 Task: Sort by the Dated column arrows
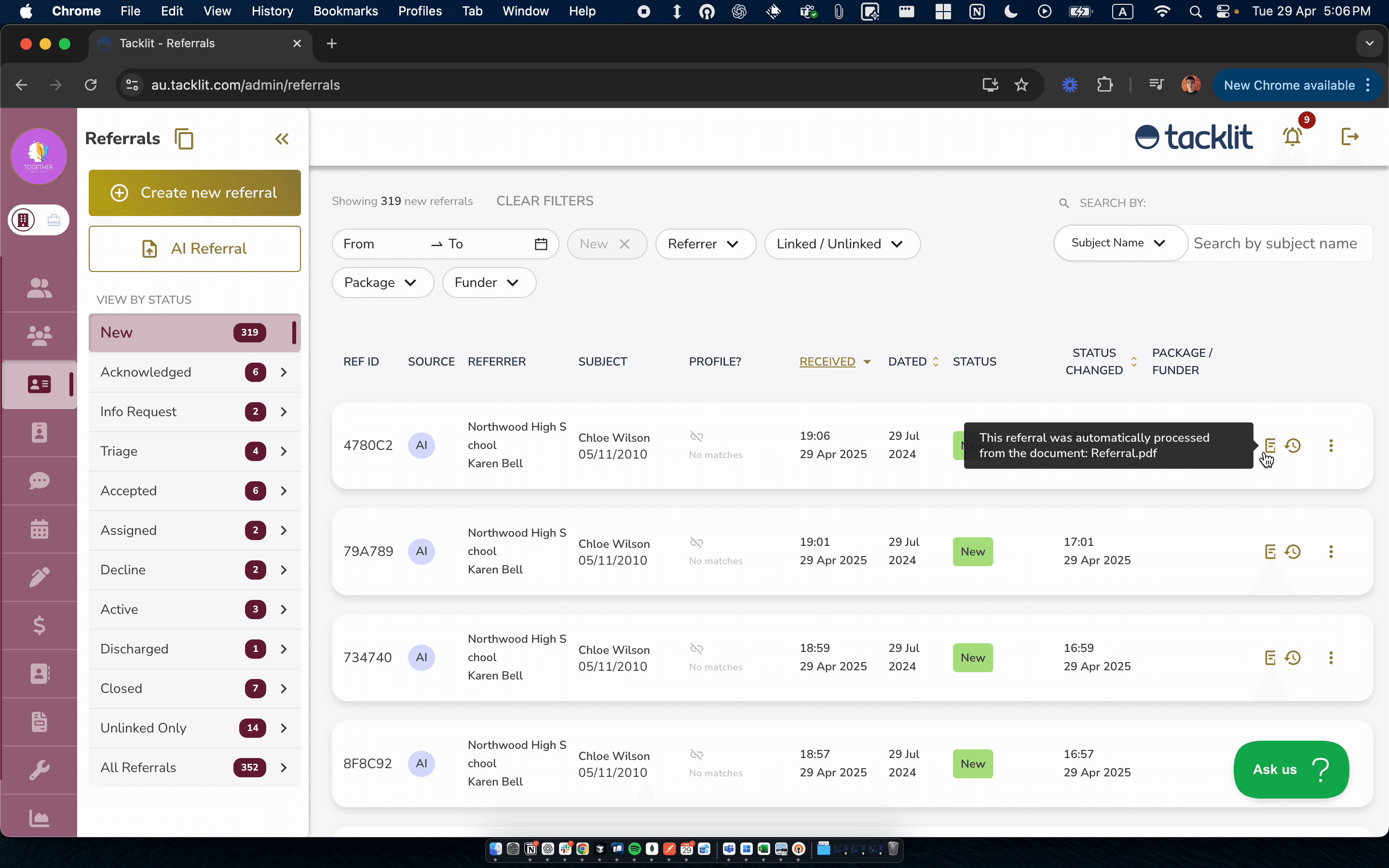coord(935,362)
